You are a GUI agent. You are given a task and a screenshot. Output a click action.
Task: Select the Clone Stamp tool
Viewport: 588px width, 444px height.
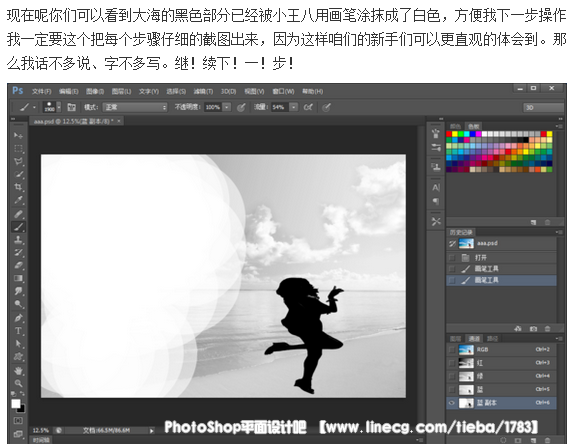point(18,240)
